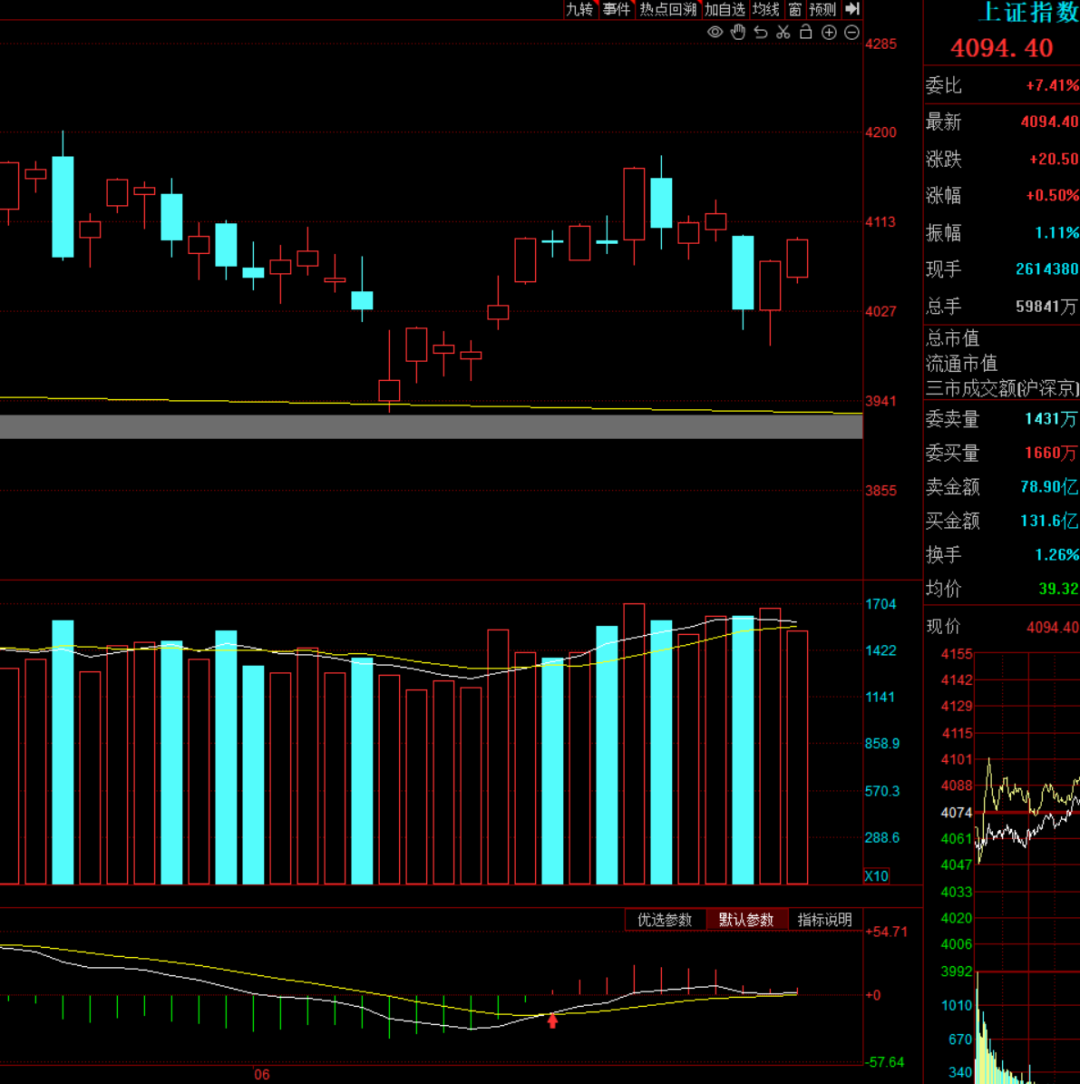1080x1084 pixels.
Task: Zoom out with the minus circle icon
Action: click(x=852, y=32)
